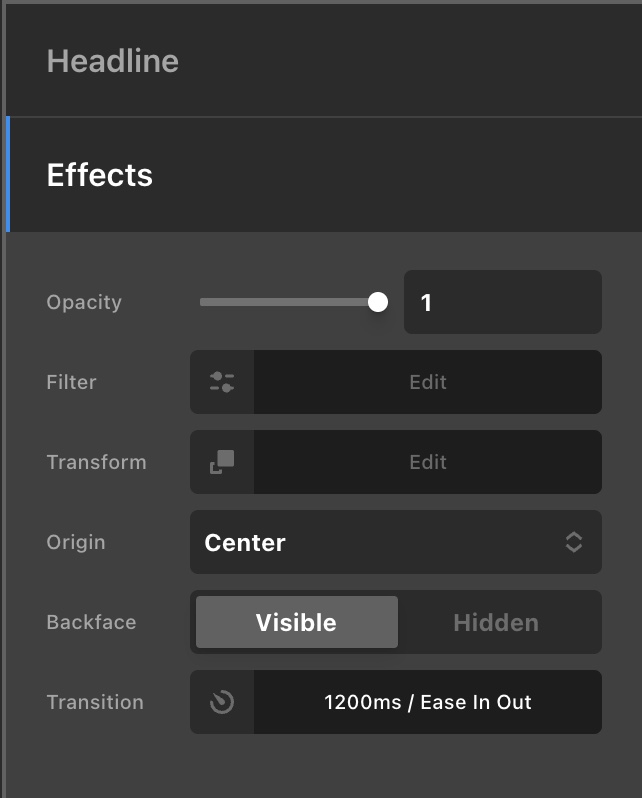This screenshot has width=642, height=798.
Task: Click the Backface label
Action: tap(92, 622)
